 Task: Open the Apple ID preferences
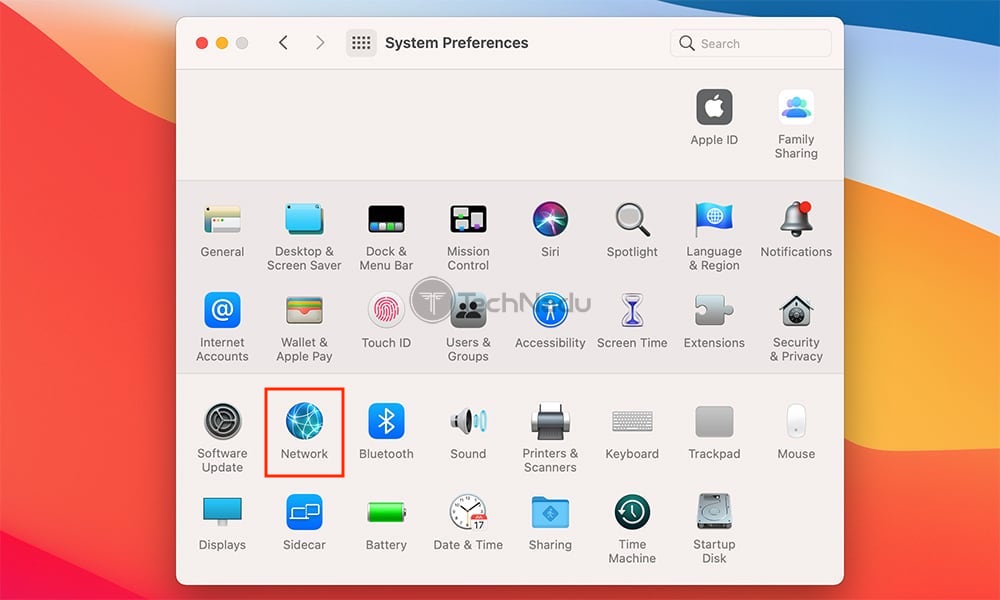click(x=714, y=107)
